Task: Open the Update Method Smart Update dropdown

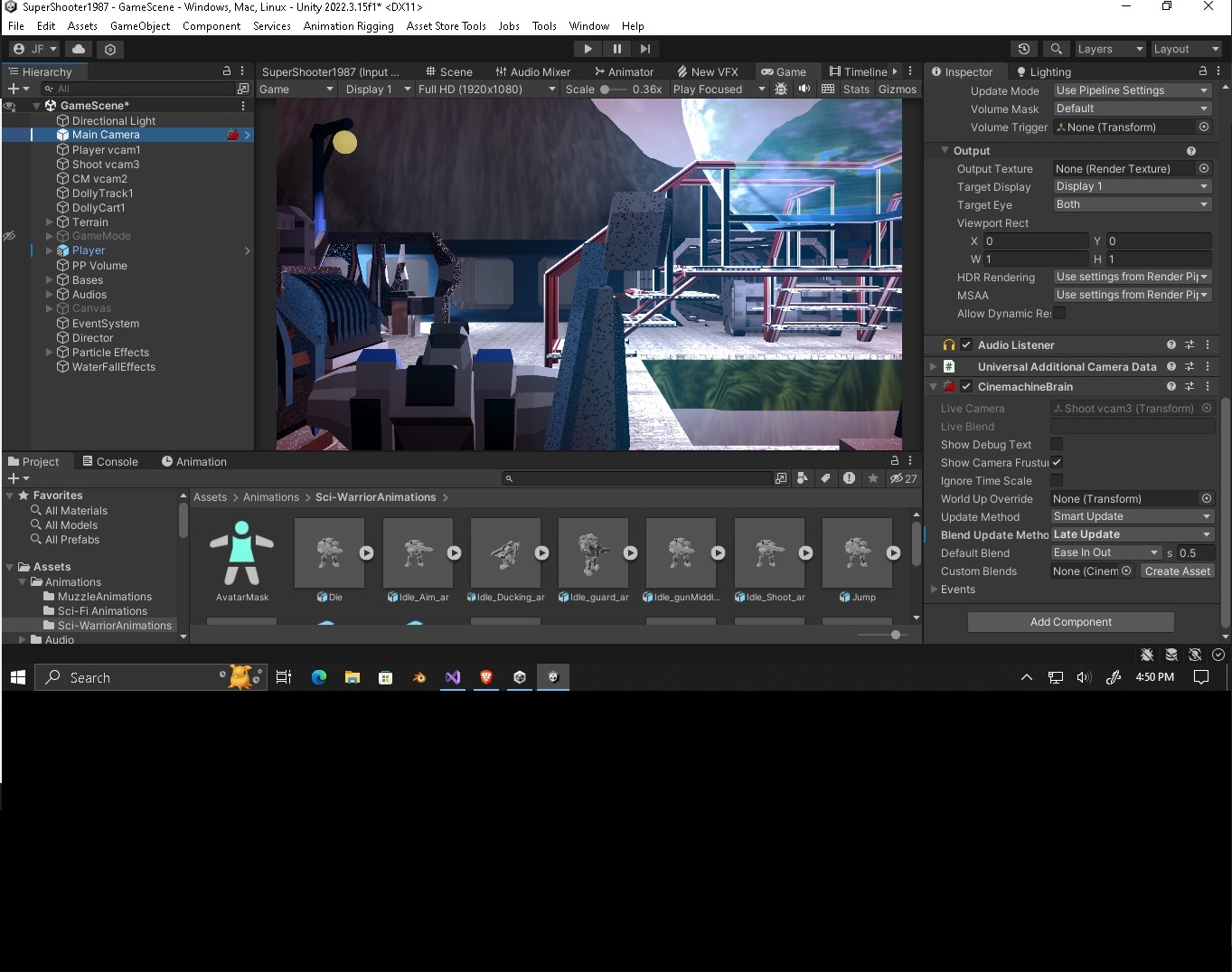Action: coord(1132,516)
